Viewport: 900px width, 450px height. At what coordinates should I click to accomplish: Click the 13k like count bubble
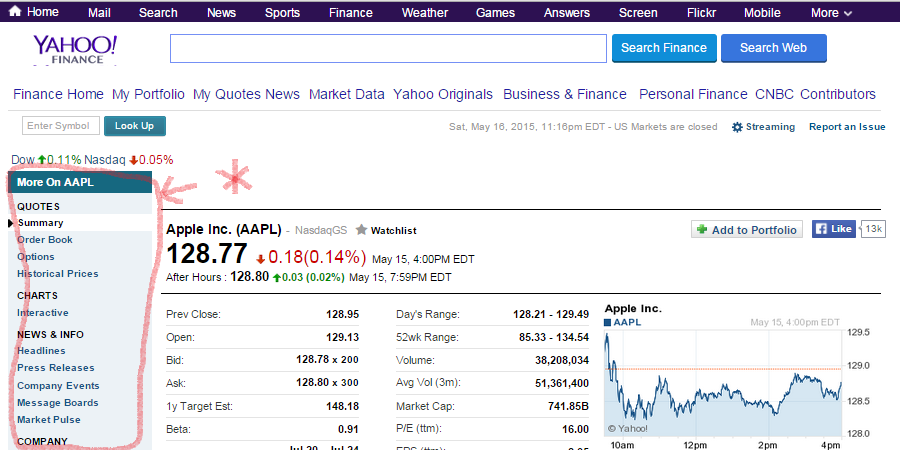point(872,228)
